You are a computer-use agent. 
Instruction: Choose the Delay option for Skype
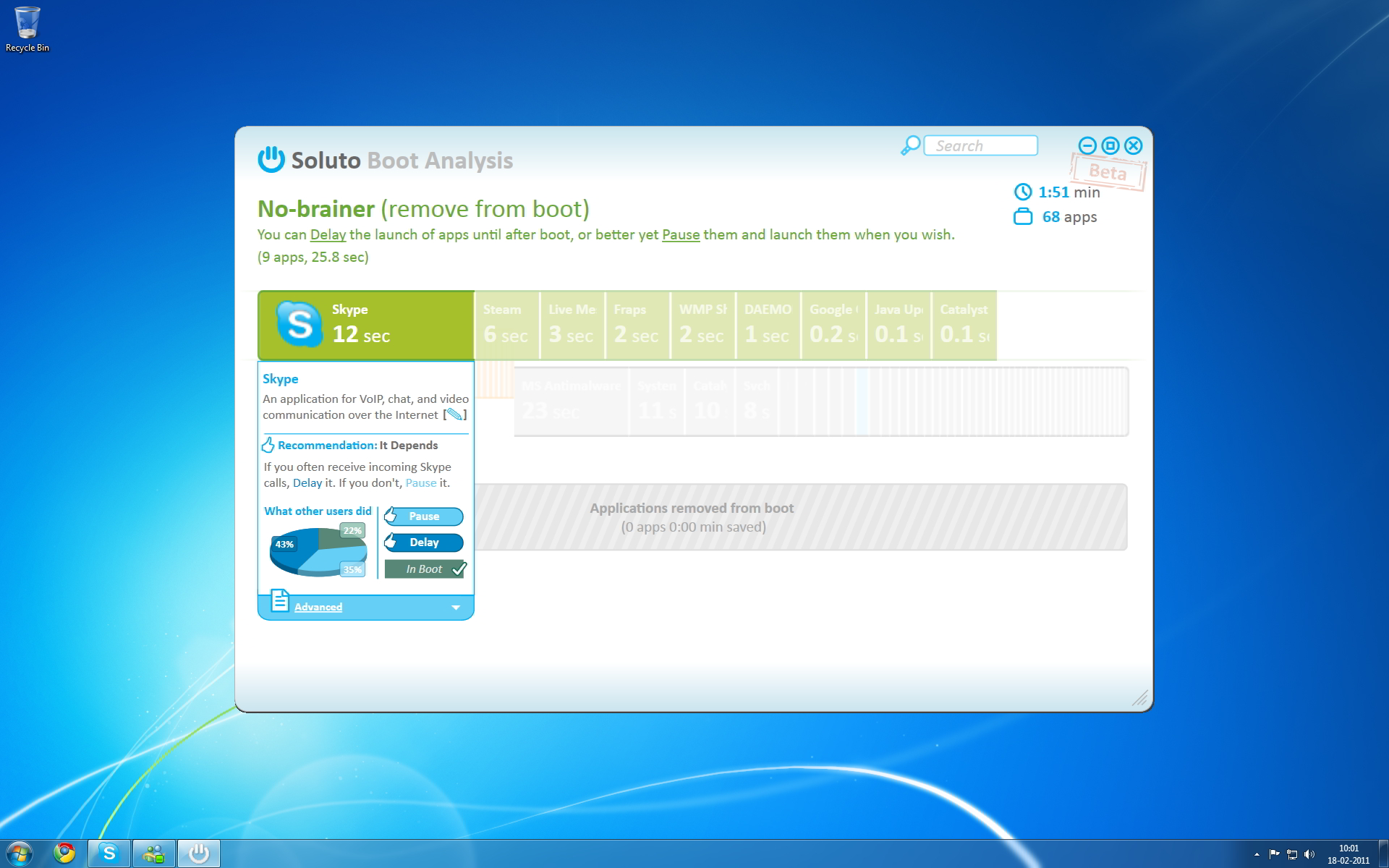(424, 542)
